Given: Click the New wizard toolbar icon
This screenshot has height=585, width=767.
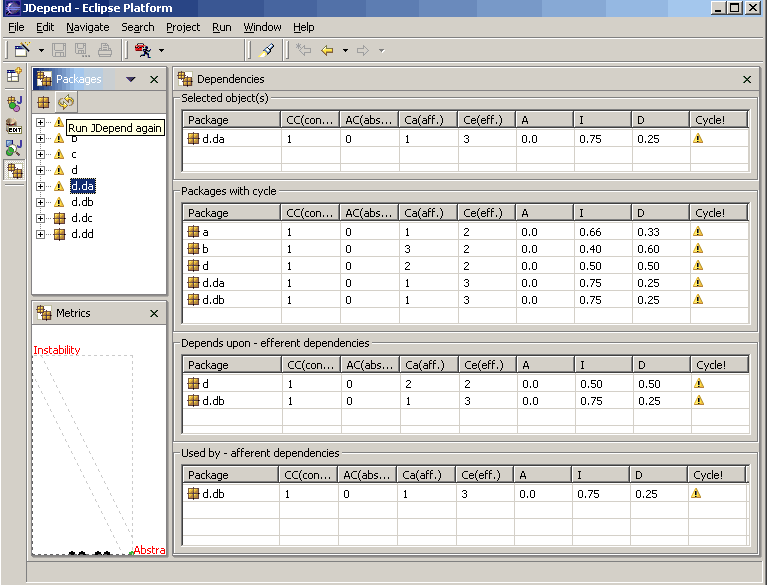Looking at the screenshot, I should tap(23, 50).
